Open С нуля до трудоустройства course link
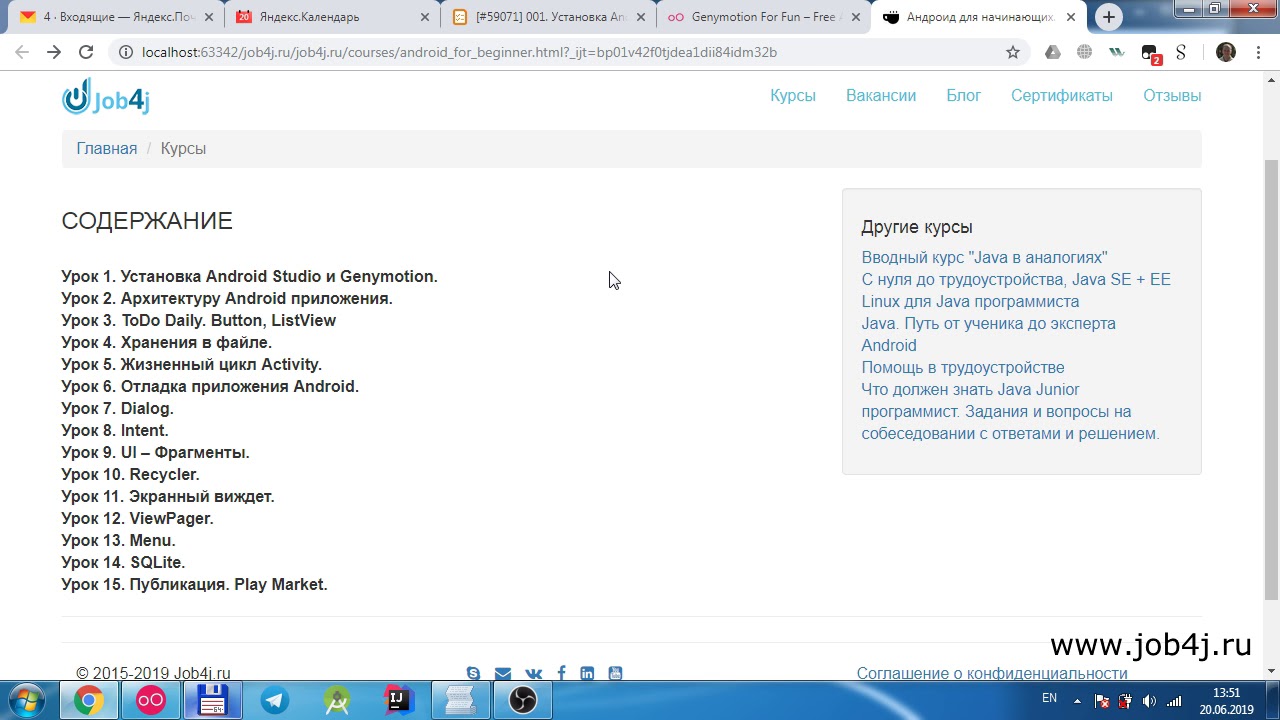 pos(1016,279)
